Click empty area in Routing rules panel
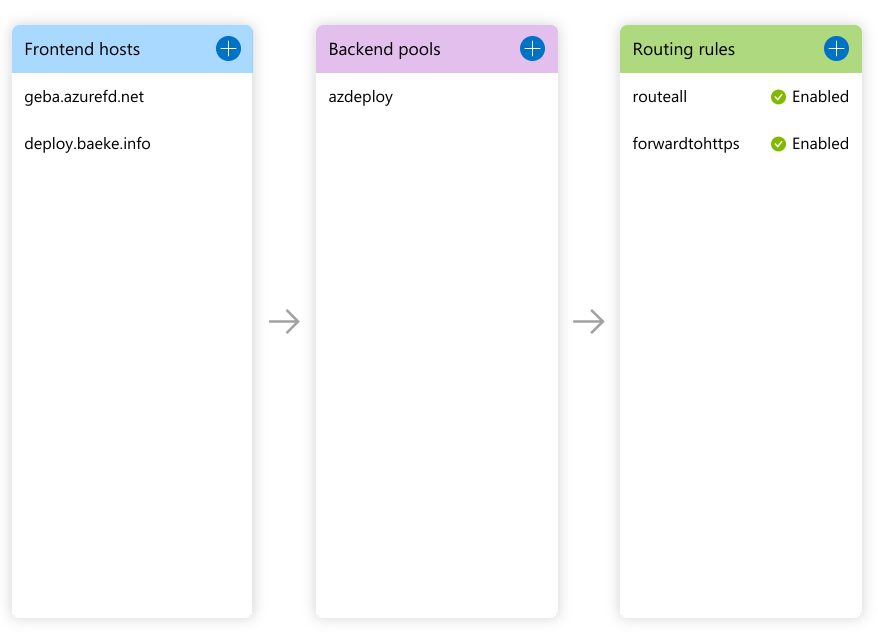878x635 pixels. pos(740,400)
